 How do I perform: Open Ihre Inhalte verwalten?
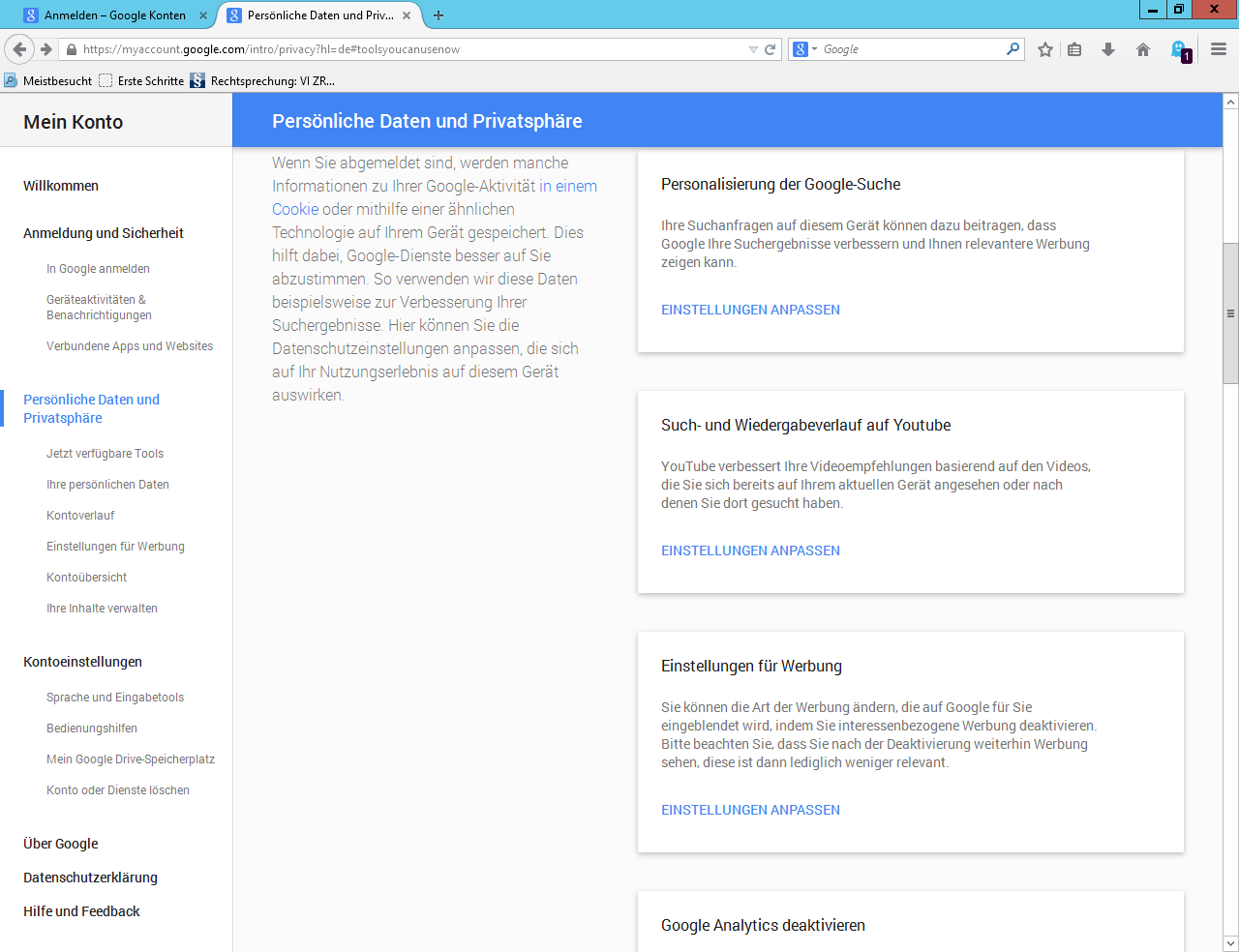(x=102, y=609)
